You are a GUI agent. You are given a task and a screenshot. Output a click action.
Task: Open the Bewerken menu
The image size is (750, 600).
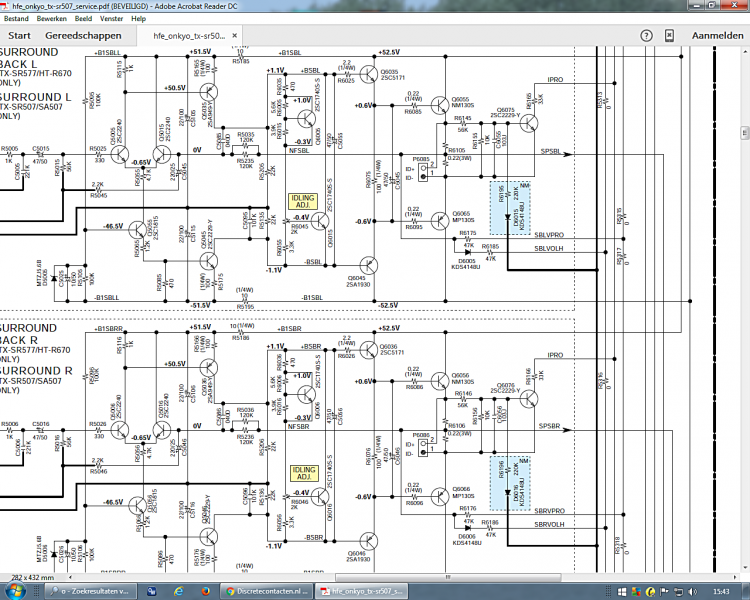(51, 18)
